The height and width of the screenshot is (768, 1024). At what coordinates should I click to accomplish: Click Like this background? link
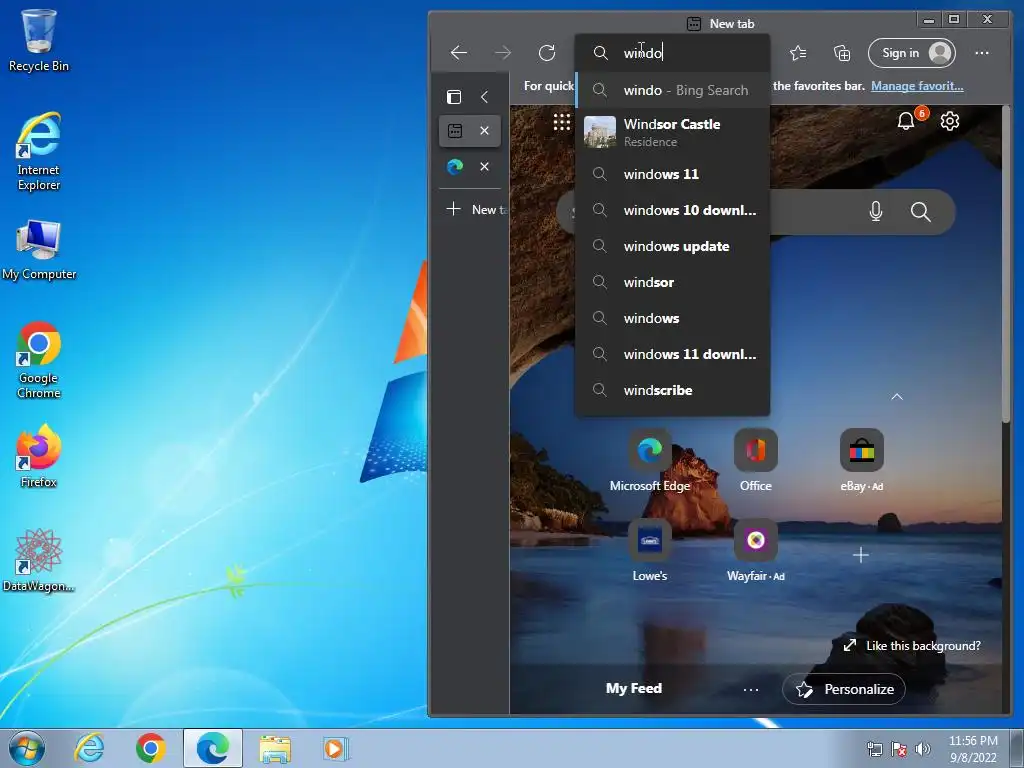[x=913, y=646]
